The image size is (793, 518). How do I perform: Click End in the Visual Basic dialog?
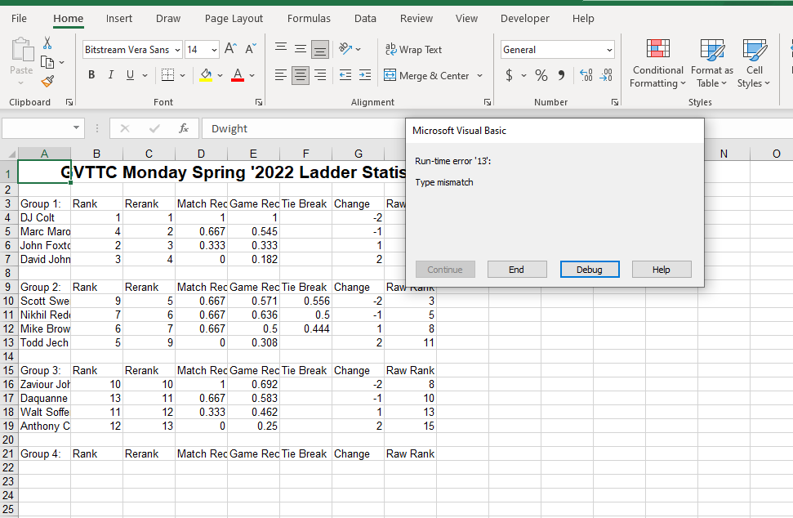[517, 269]
